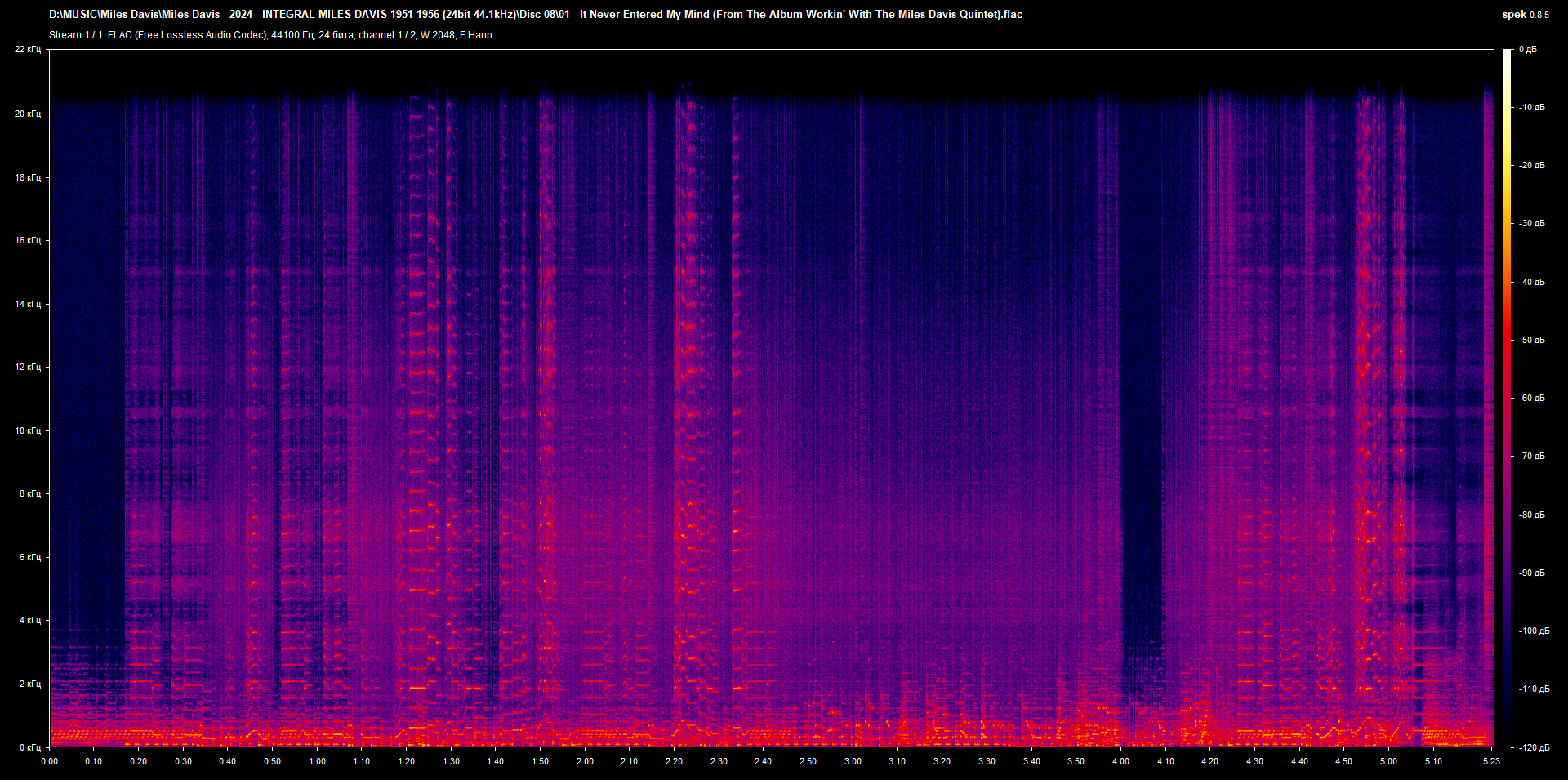The image size is (1568, 780).
Task: Click the '5:23' end time label
Action: coord(1491,761)
